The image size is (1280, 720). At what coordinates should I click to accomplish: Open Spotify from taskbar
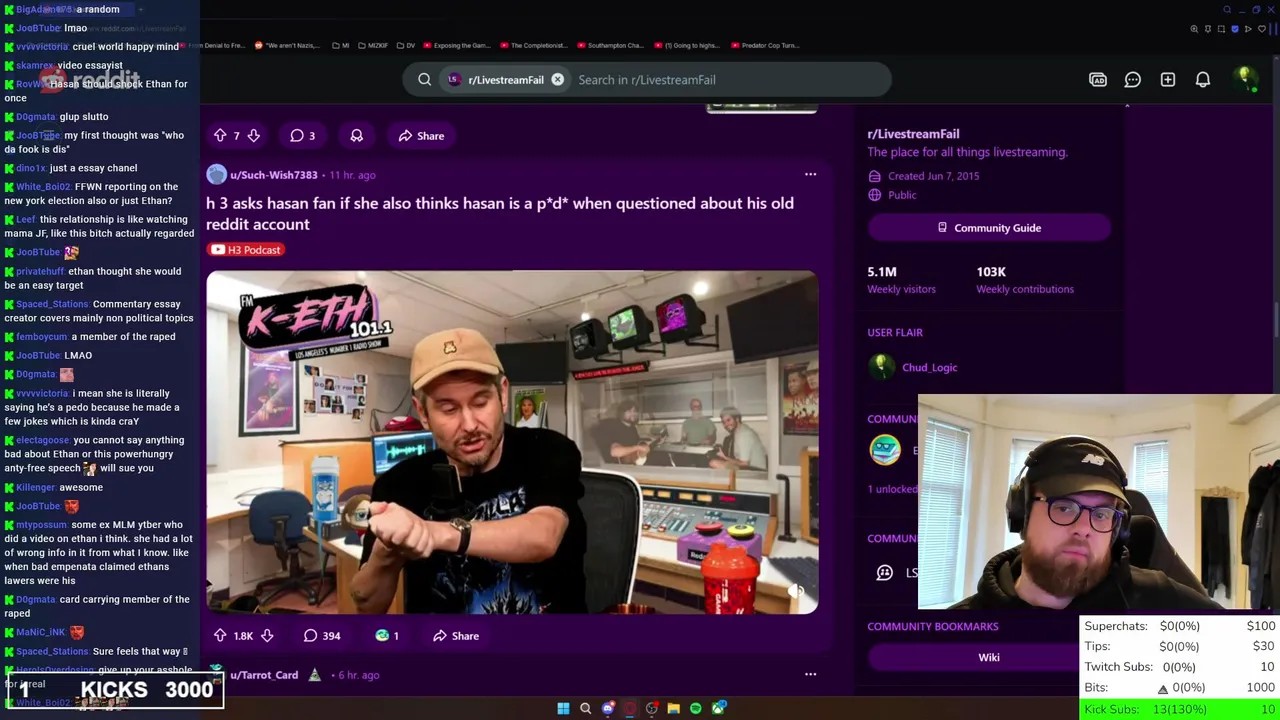(x=695, y=709)
